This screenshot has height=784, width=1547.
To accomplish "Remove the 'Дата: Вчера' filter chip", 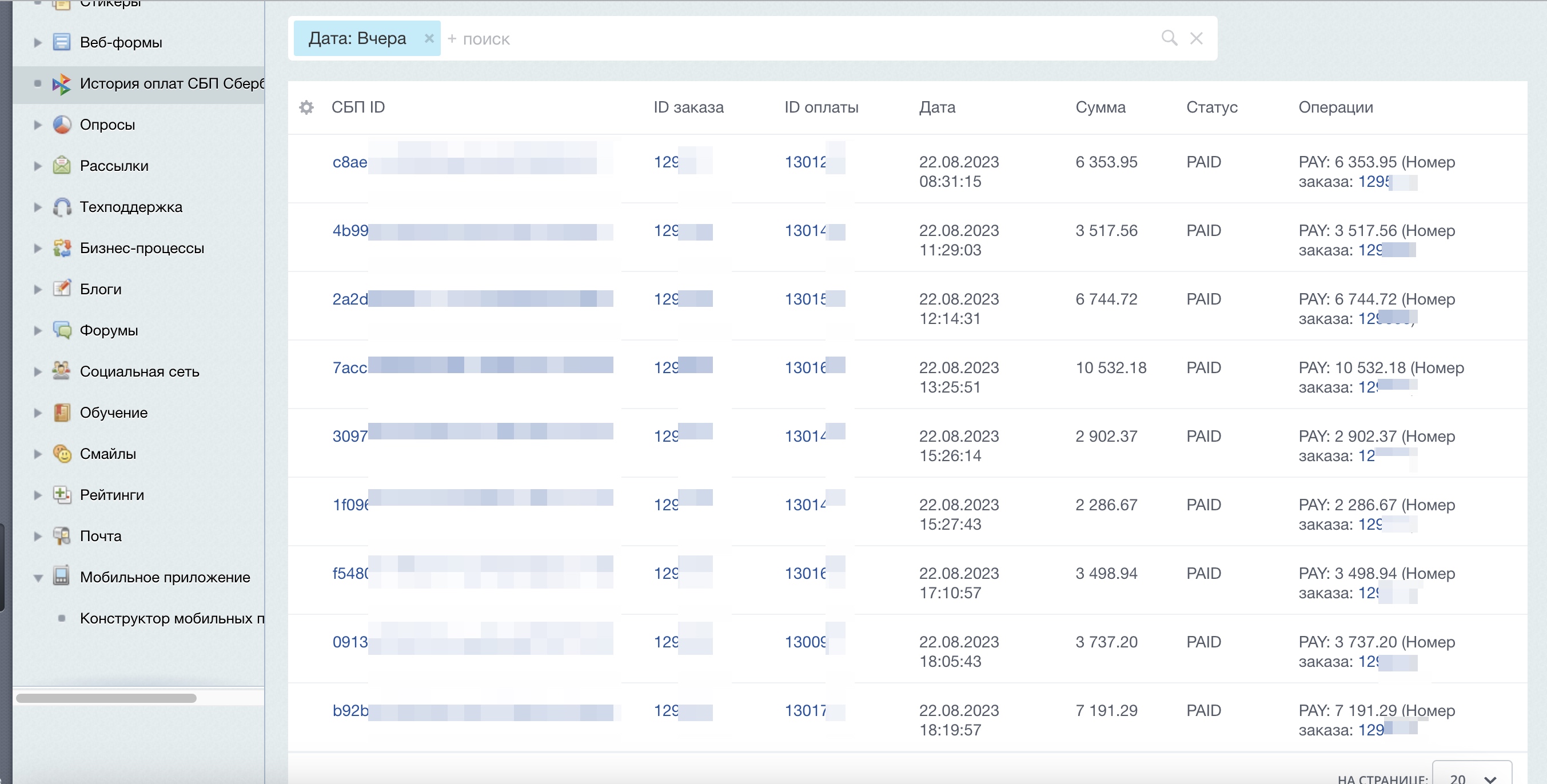I will point(429,38).
